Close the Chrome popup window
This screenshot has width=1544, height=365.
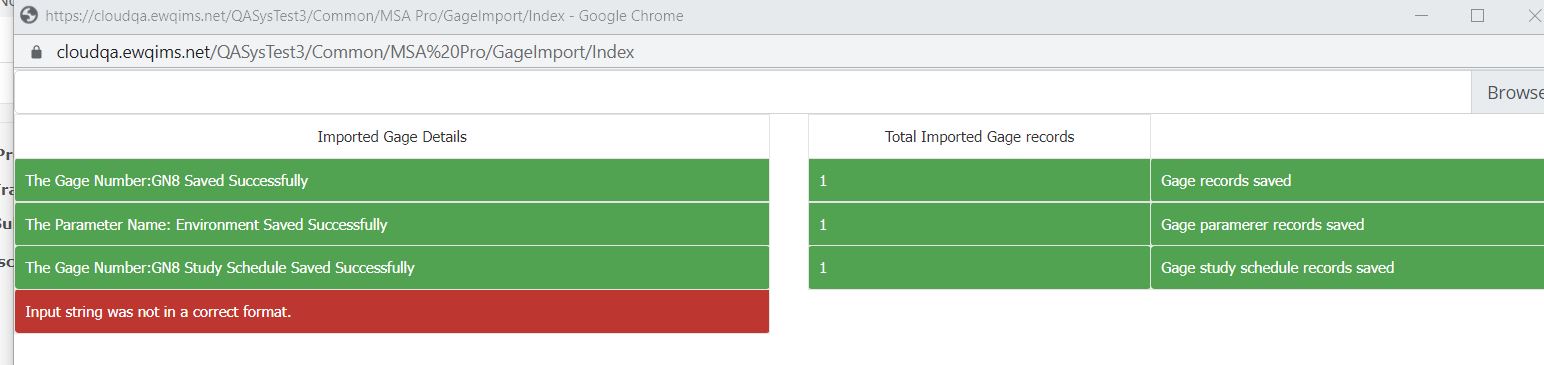tap(1533, 16)
